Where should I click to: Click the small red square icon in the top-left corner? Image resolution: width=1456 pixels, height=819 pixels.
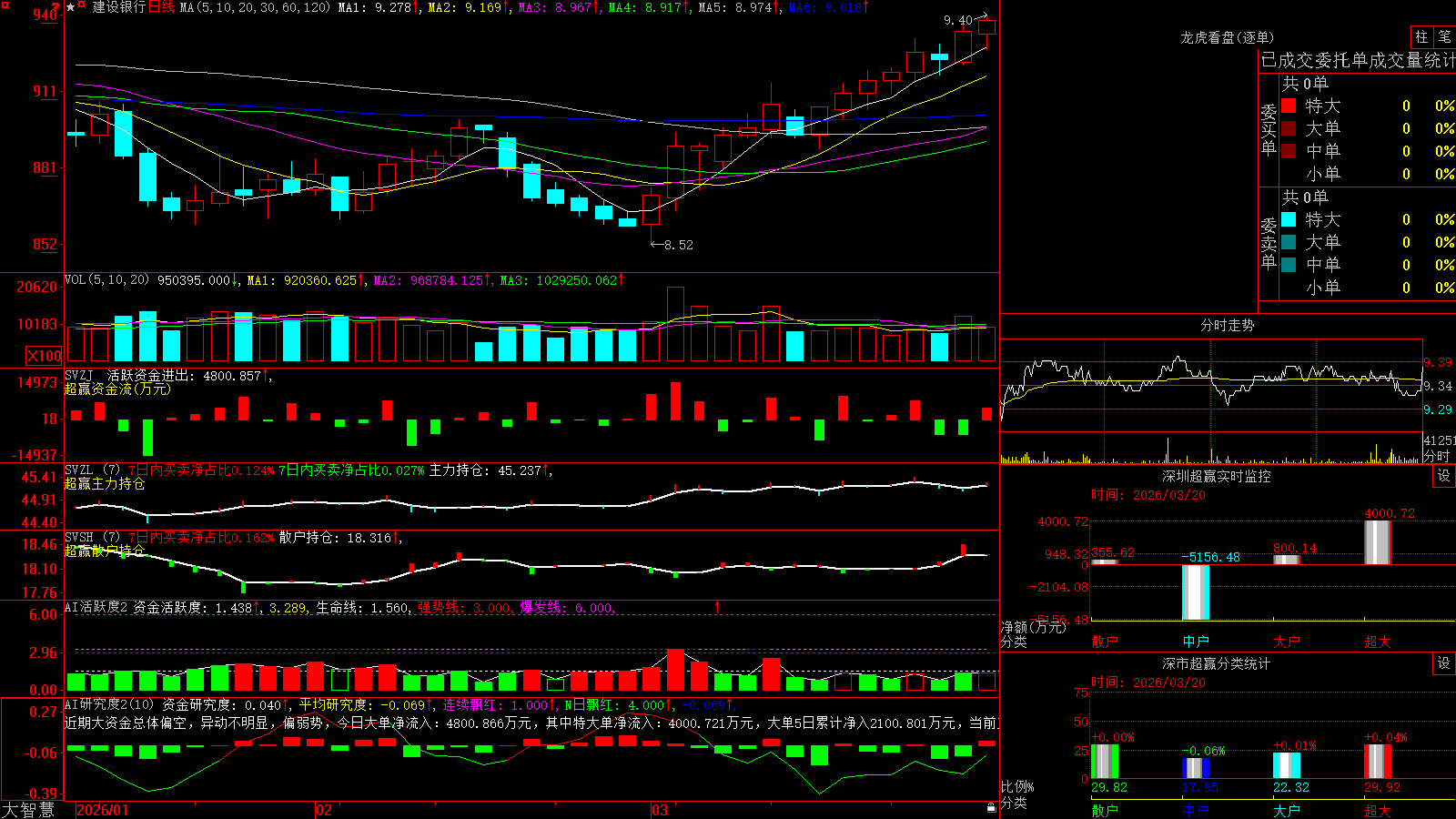[5, 4]
